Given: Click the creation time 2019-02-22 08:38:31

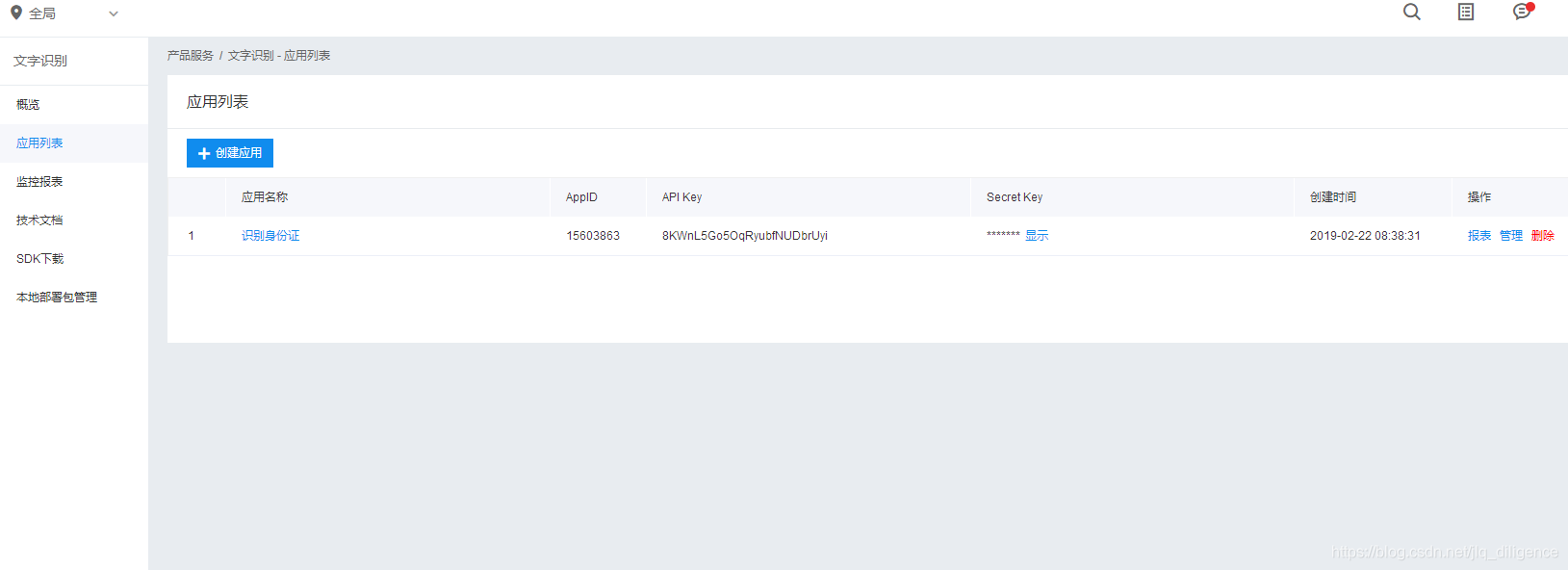Looking at the screenshot, I should (1365, 236).
